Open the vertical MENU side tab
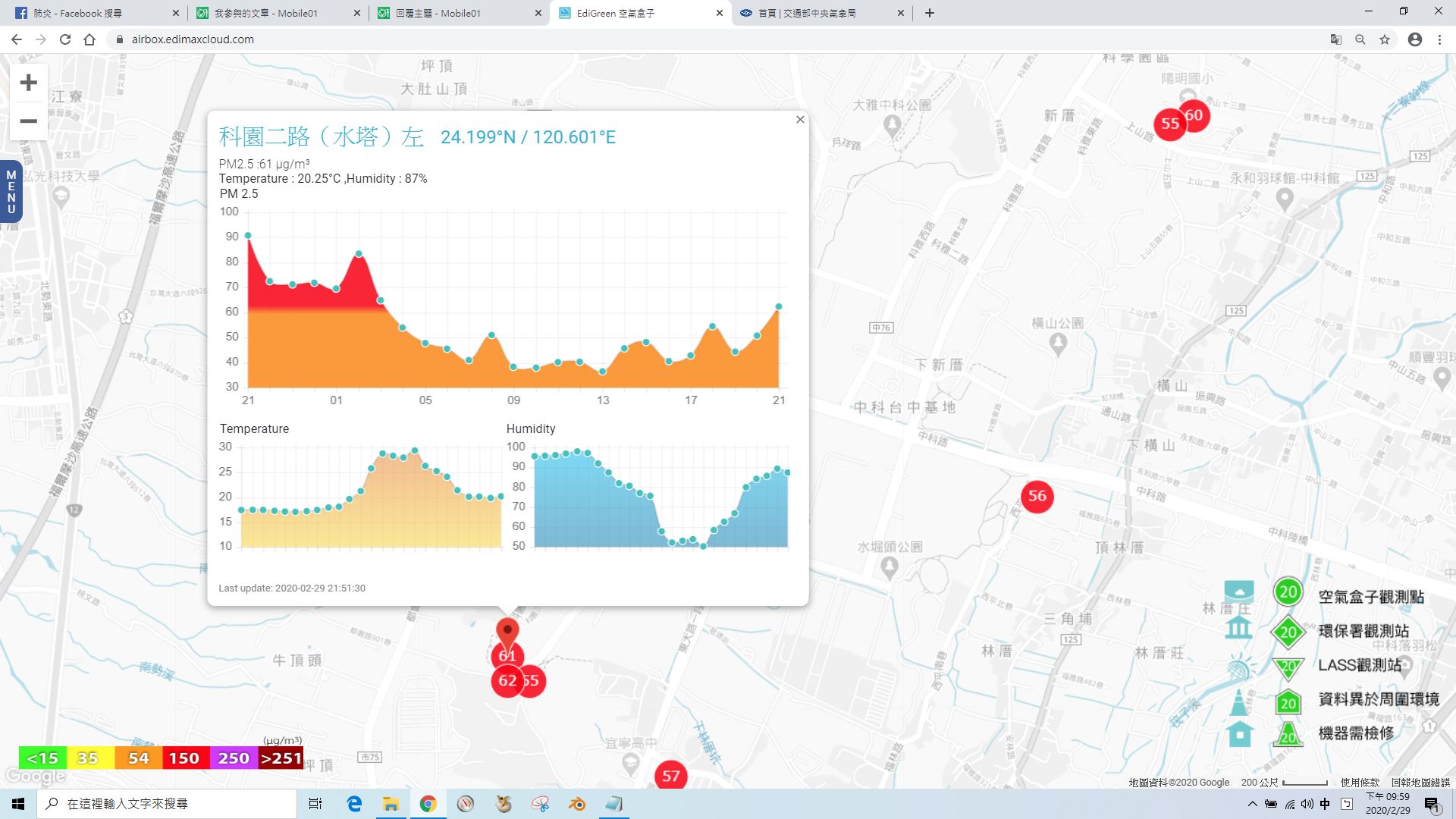The width and height of the screenshot is (1456, 819). (11, 191)
